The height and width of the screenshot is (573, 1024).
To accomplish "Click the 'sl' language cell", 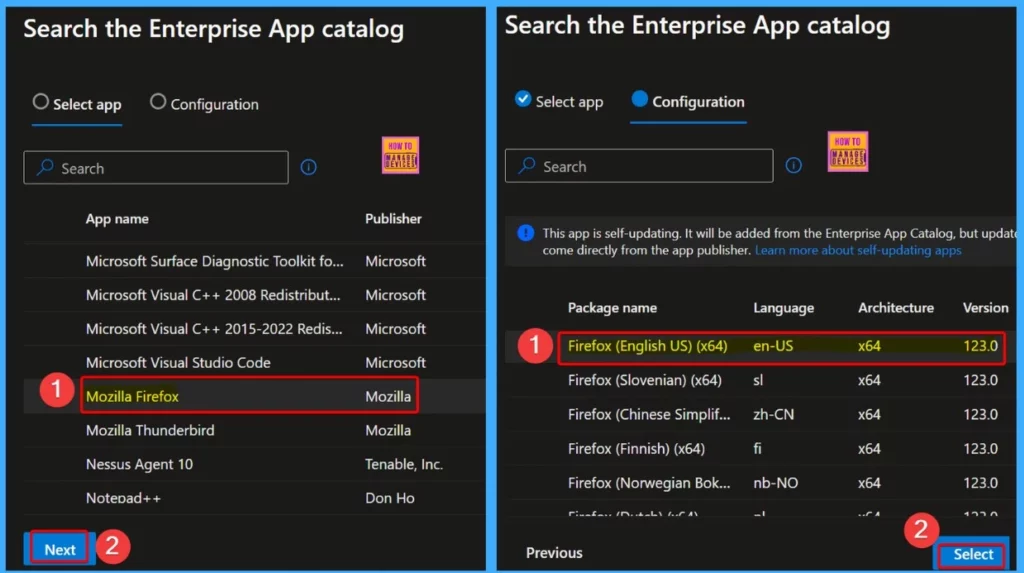I will 758,380.
